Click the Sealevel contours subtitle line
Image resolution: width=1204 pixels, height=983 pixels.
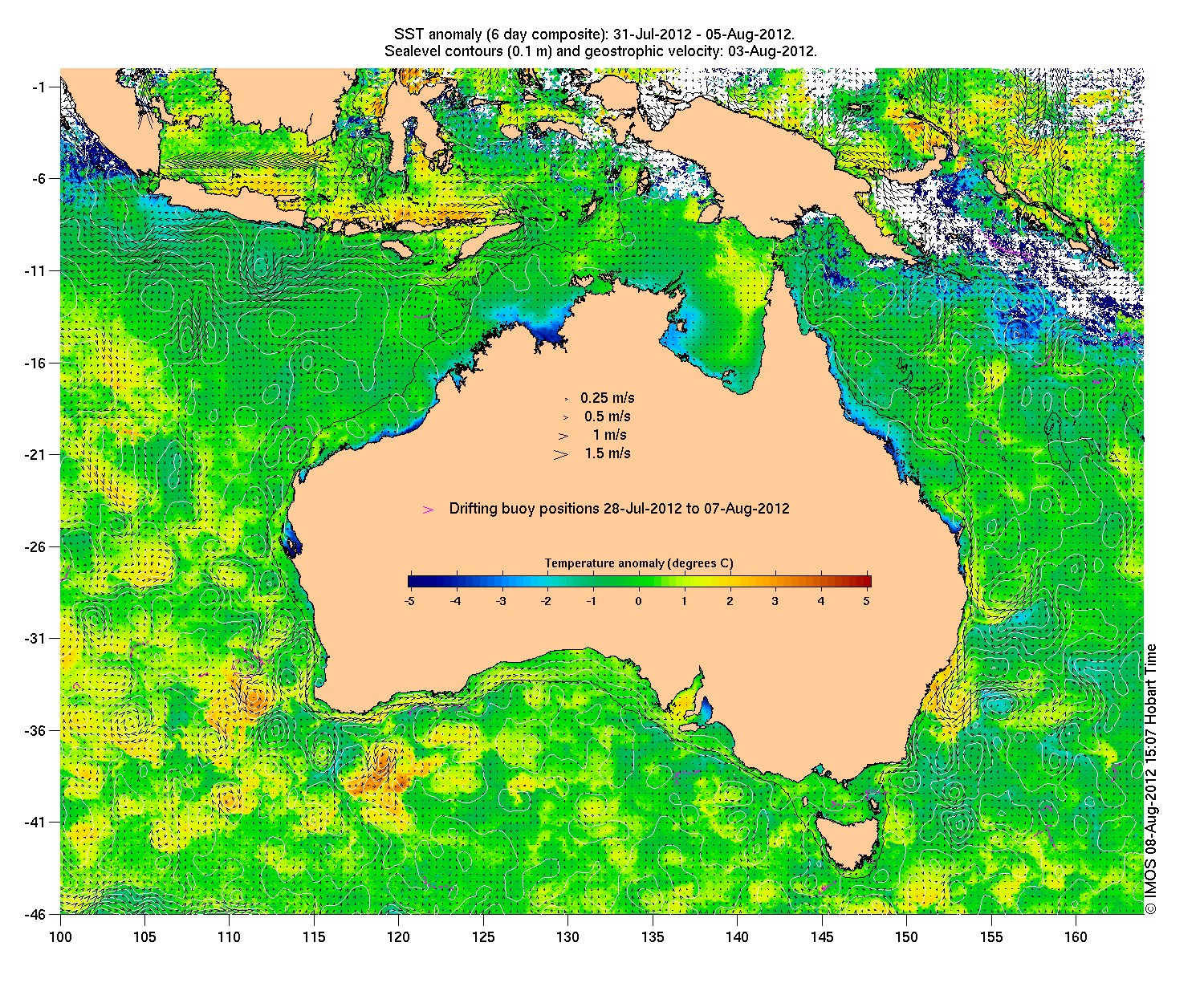[x=600, y=51]
